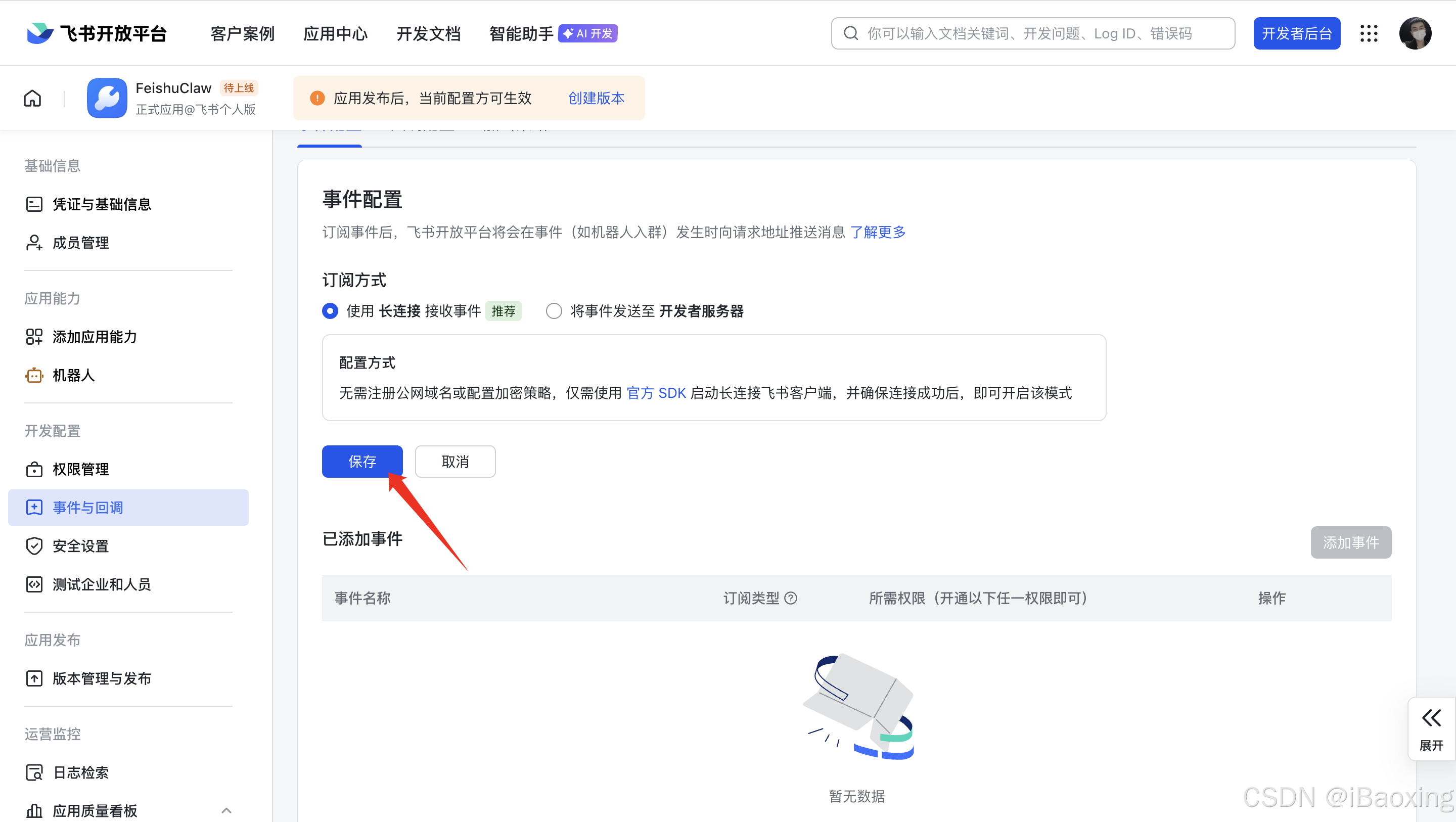This screenshot has height=822, width=1456.
Task: Open 版本管理与发布 upload icon
Action: click(x=34, y=678)
